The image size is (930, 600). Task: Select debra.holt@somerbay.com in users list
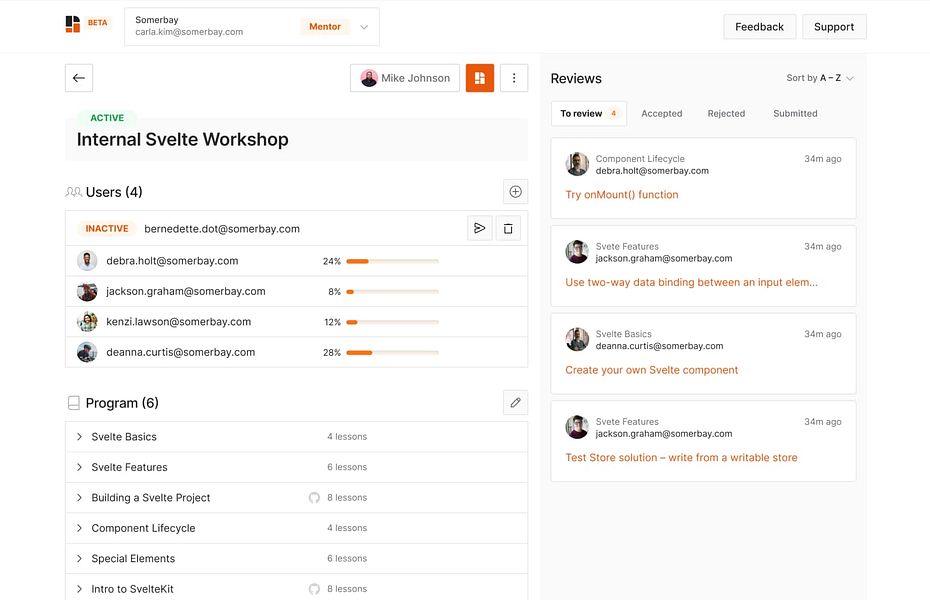[172, 261]
